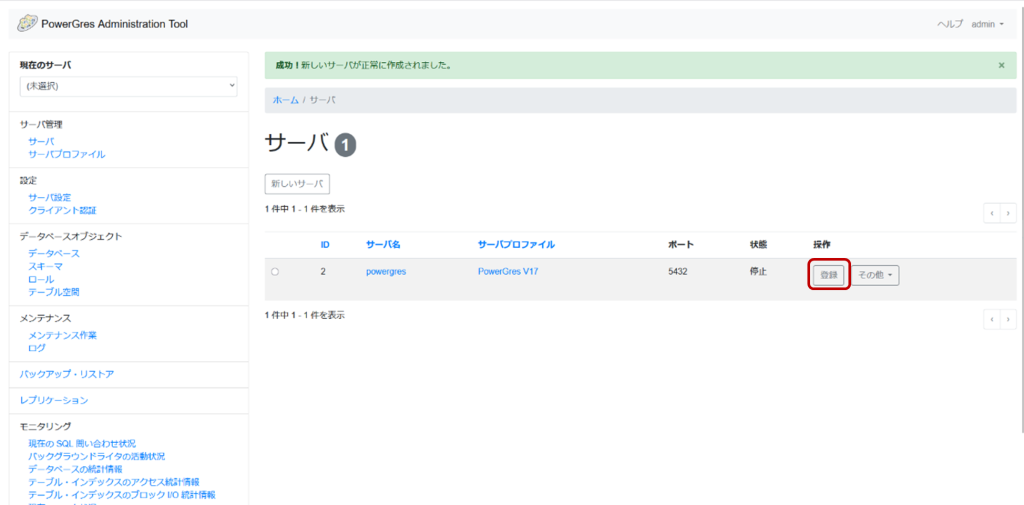Click the サーバ管理 section heading
This screenshot has height=505, width=1024.
tap(41, 124)
